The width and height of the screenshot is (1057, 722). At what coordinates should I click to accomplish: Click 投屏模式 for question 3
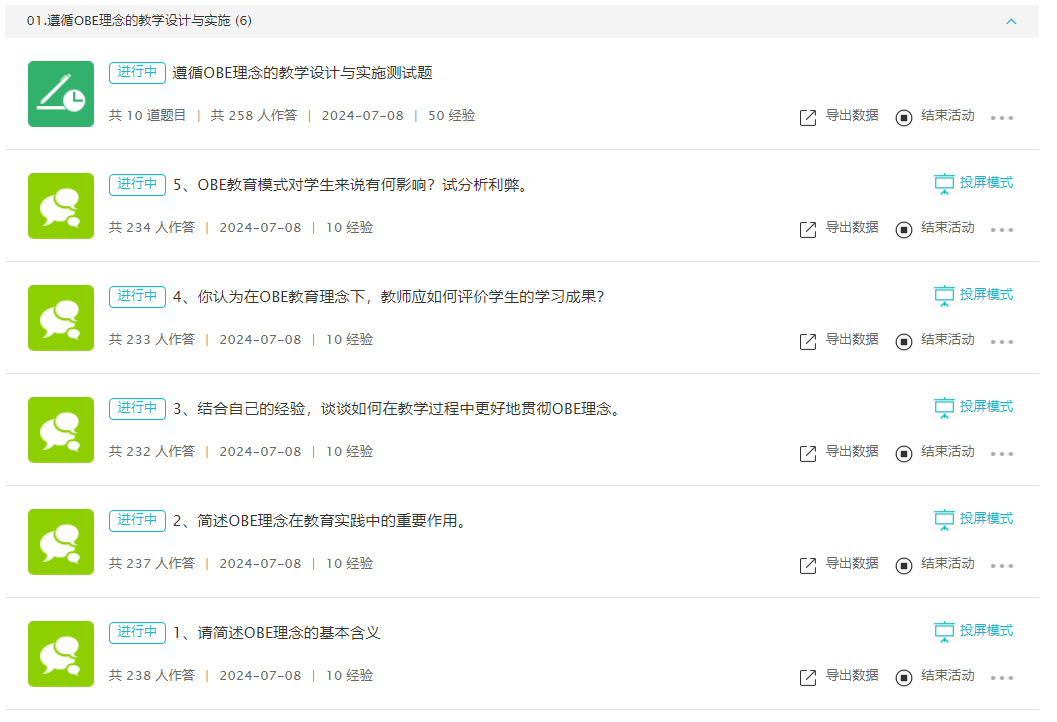(974, 407)
